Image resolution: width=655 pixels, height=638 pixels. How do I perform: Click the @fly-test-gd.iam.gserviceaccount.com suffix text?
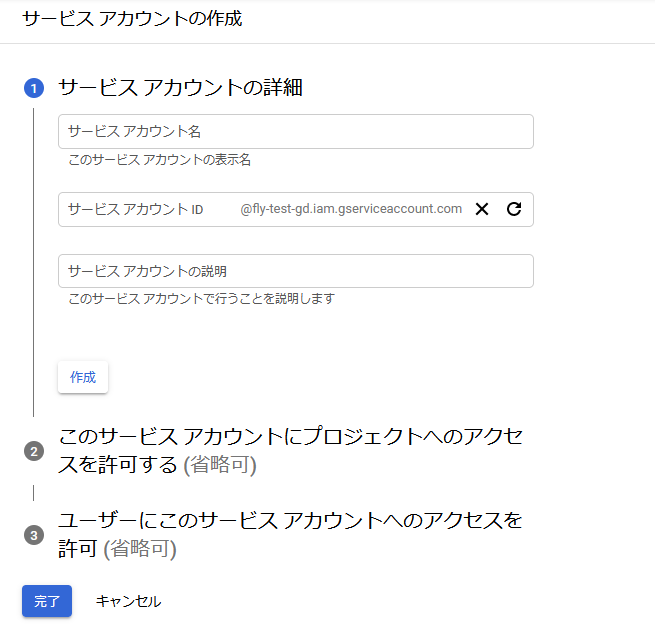(351, 208)
